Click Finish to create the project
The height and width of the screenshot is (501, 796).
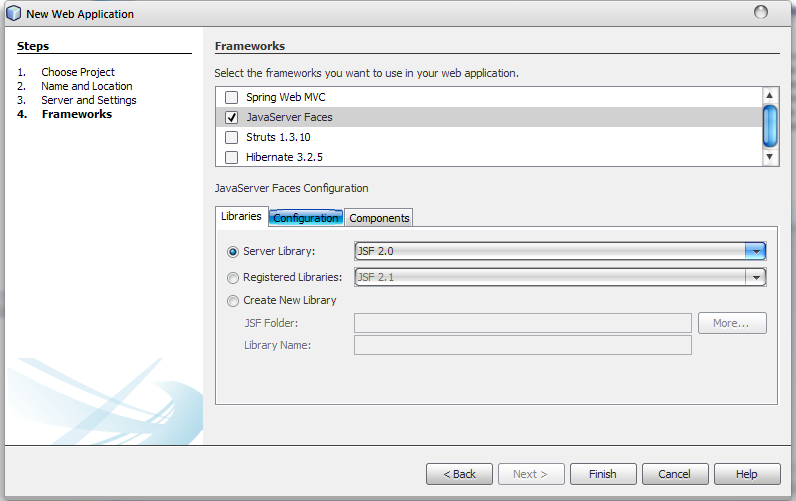[603, 474]
